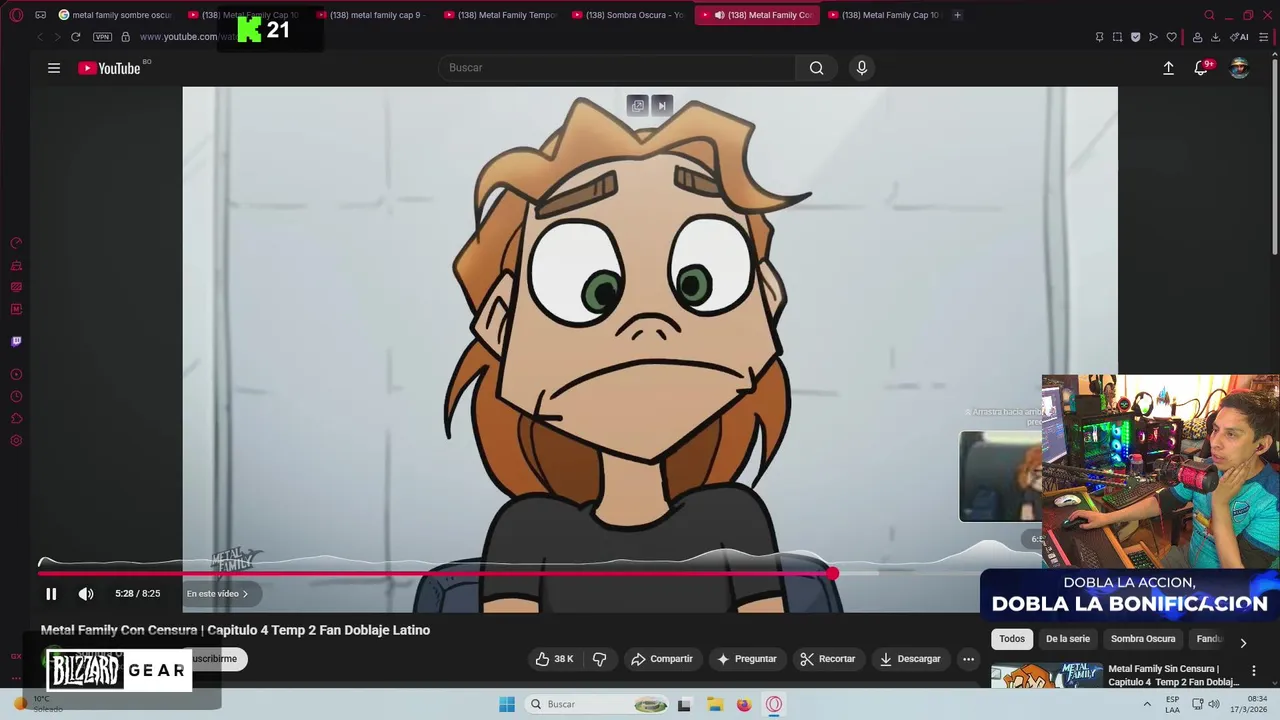This screenshot has width=1280, height=720.
Task: Open the Recortar clip button
Action: click(828, 659)
